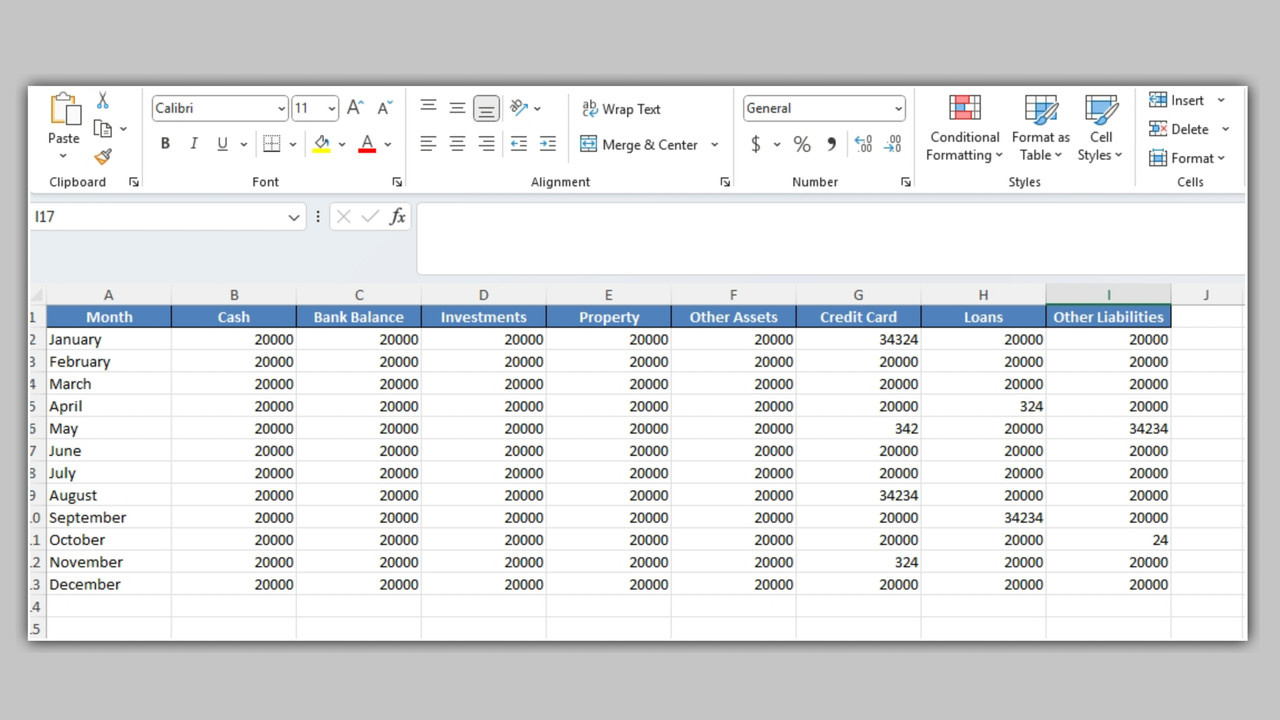Viewport: 1280px width, 720px height.
Task: Apply cell Borders icon
Action: [x=271, y=144]
